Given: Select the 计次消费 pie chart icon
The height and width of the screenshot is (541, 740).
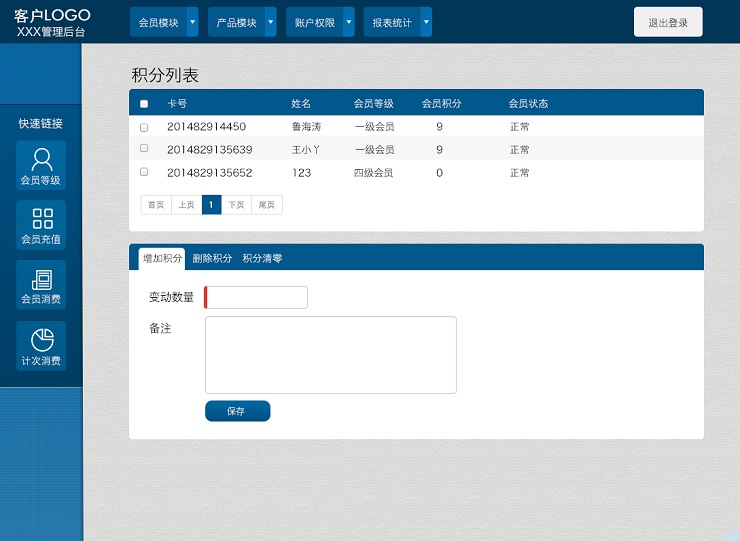Looking at the screenshot, I should [41, 345].
